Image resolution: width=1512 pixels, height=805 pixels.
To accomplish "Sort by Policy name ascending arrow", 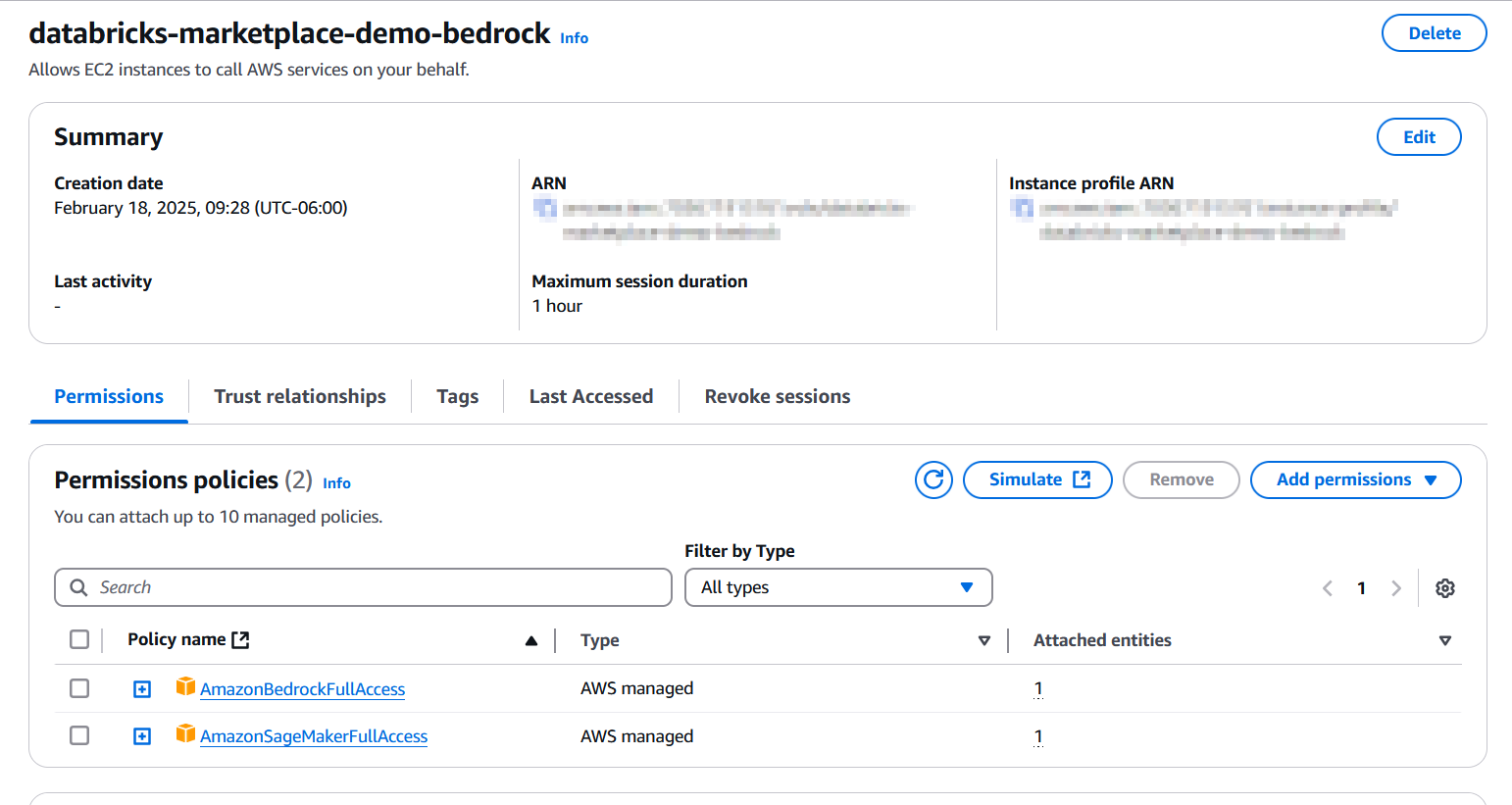I will point(530,640).
